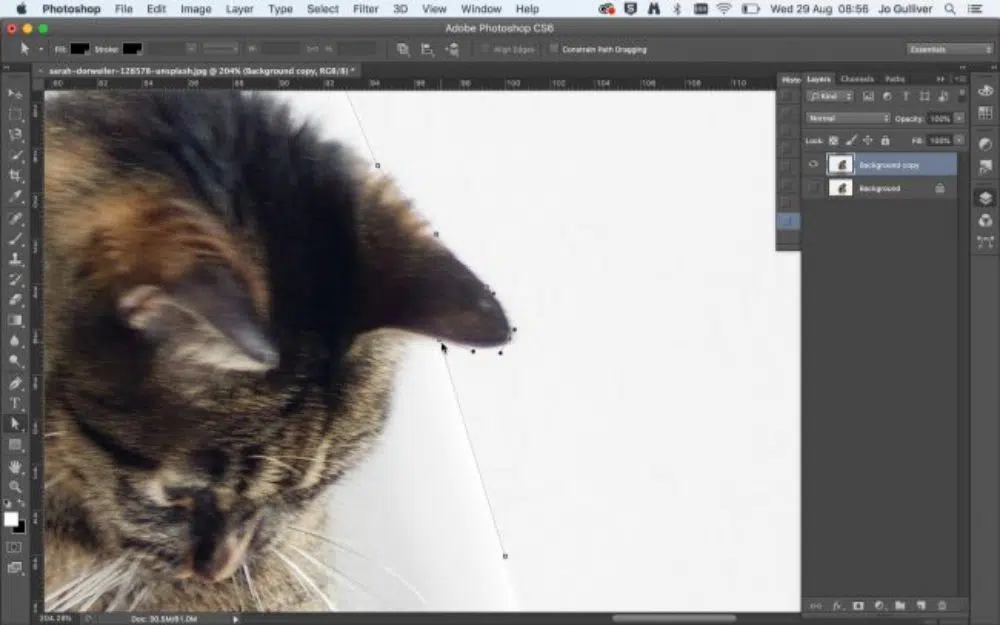Viewport: 1000px width, 625px height.
Task: Open the Normal blend mode dropdown
Action: tap(848, 118)
